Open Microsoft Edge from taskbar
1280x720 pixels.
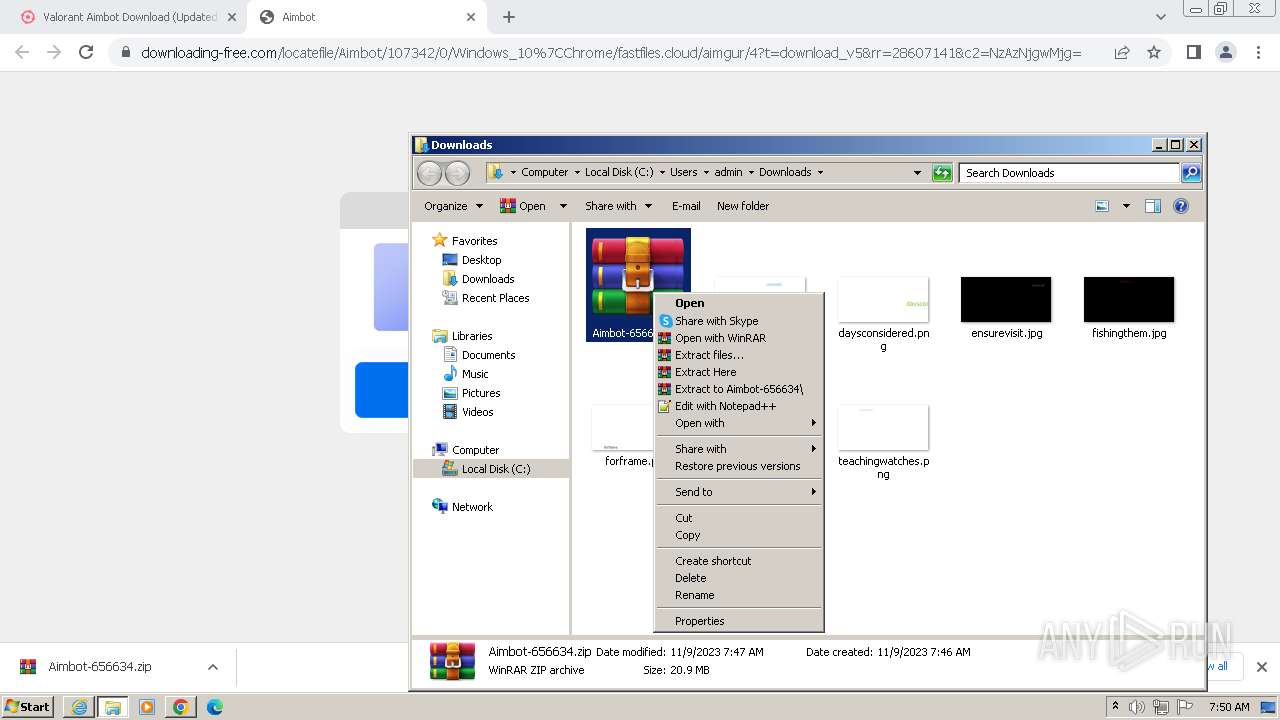215,707
